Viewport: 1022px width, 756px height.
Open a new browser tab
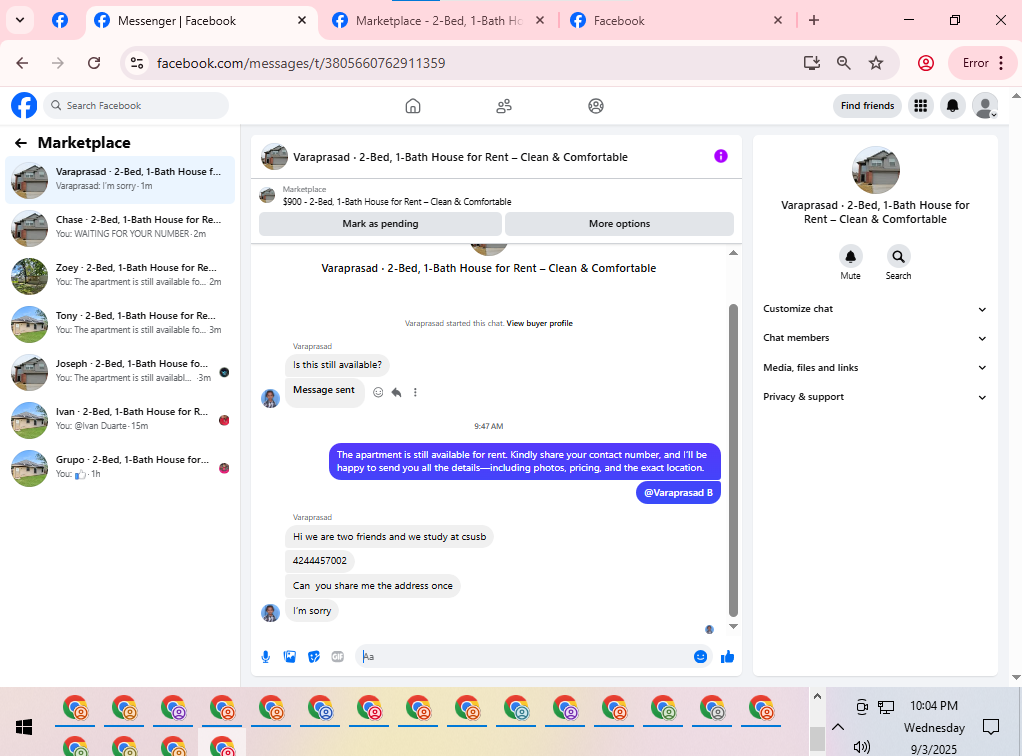(x=813, y=20)
